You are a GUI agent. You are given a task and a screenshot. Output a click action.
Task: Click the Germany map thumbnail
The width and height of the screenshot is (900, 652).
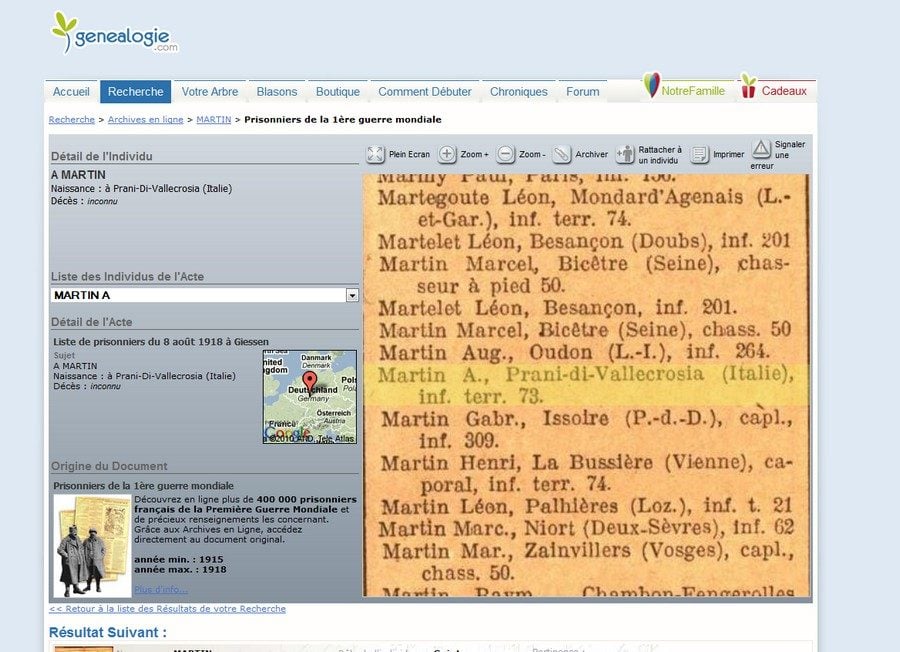pyautogui.click(x=309, y=397)
